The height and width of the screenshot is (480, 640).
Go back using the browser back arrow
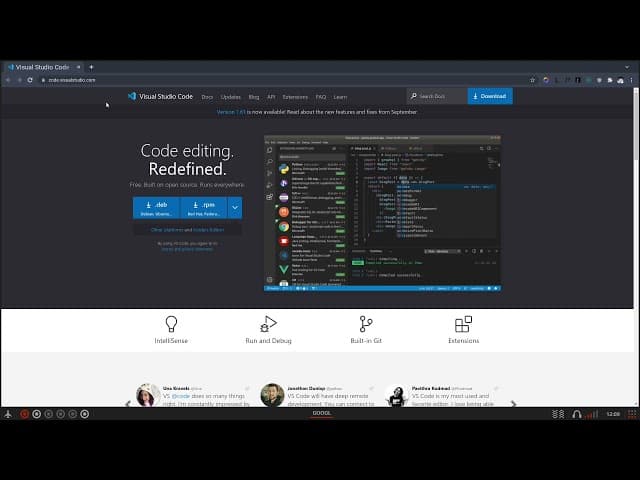coord(9,80)
